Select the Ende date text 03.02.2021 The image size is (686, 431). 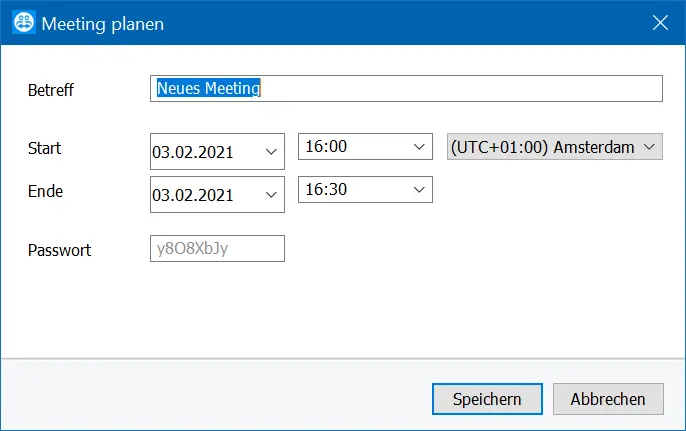[192, 195]
